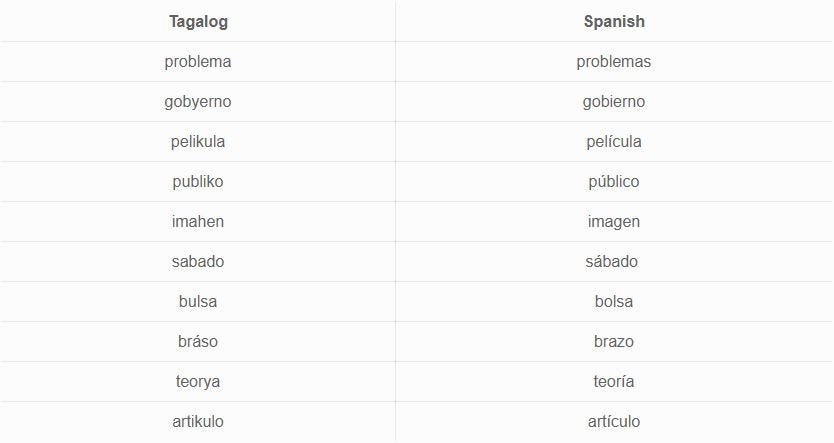Click the Spanish word sábado

click(612, 262)
